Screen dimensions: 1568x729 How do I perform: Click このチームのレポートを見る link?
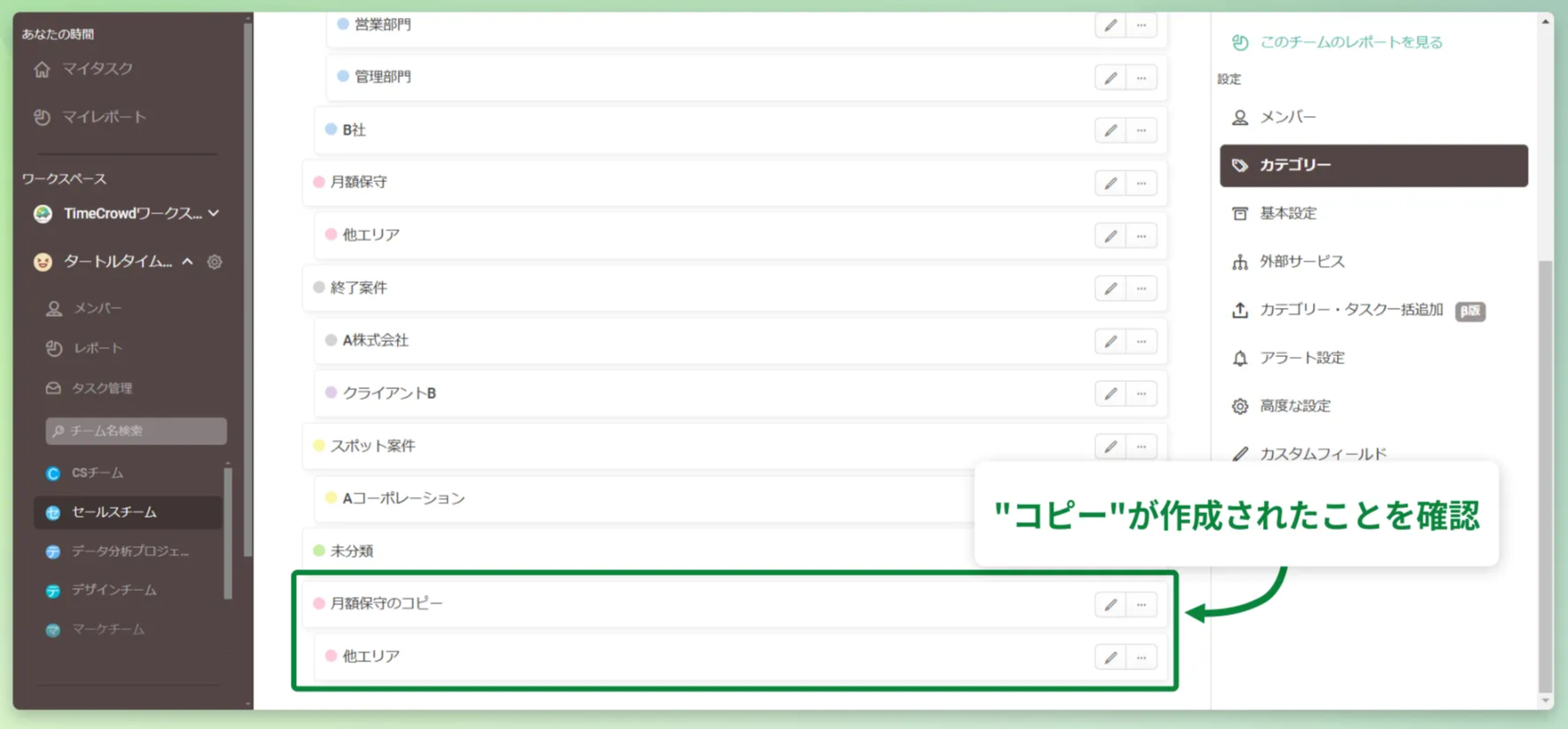(1350, 42)
